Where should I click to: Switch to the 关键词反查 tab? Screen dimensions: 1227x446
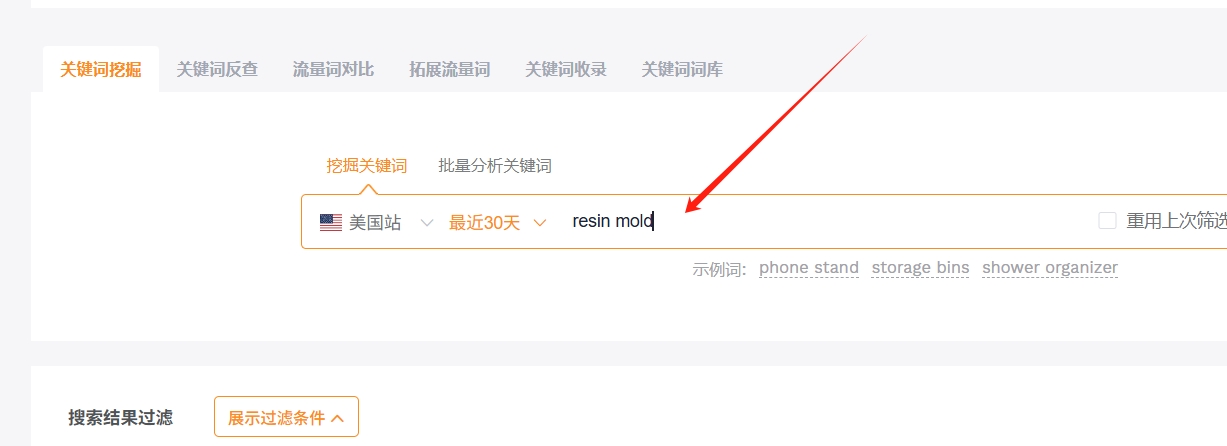point(217,69)
